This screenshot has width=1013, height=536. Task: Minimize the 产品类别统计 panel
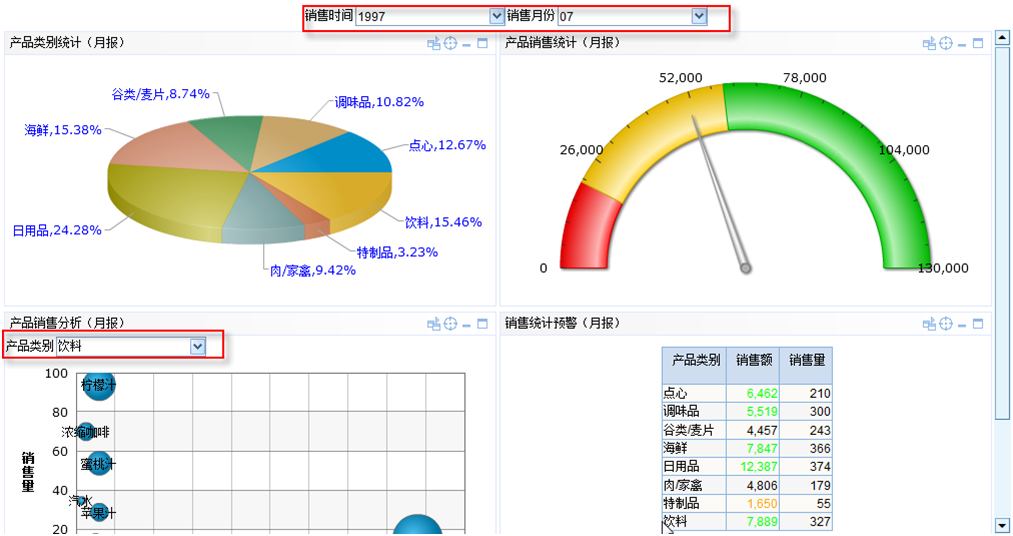click(466, 45)
